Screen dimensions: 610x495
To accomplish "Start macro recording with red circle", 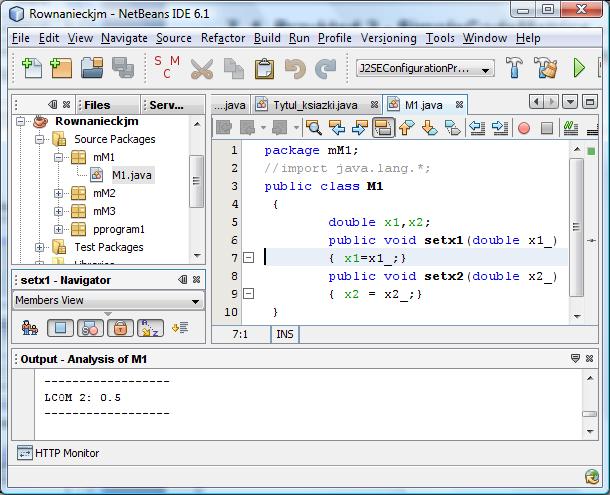I will (524, 128).
